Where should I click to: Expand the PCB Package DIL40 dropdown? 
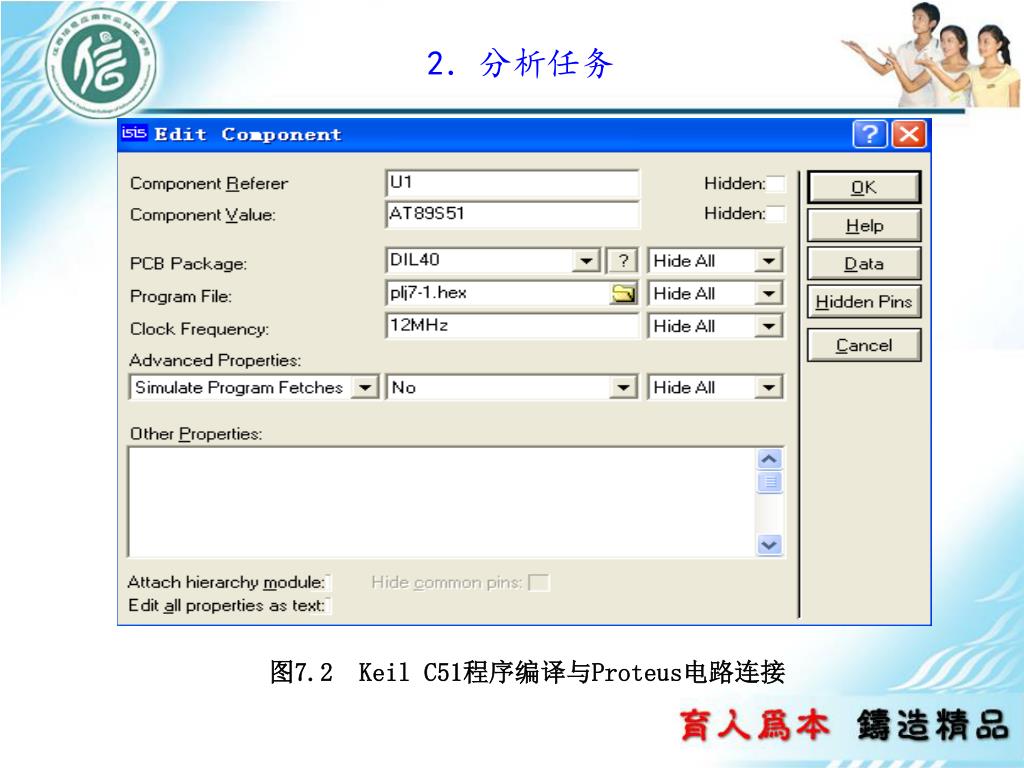[x=586, y=261]
